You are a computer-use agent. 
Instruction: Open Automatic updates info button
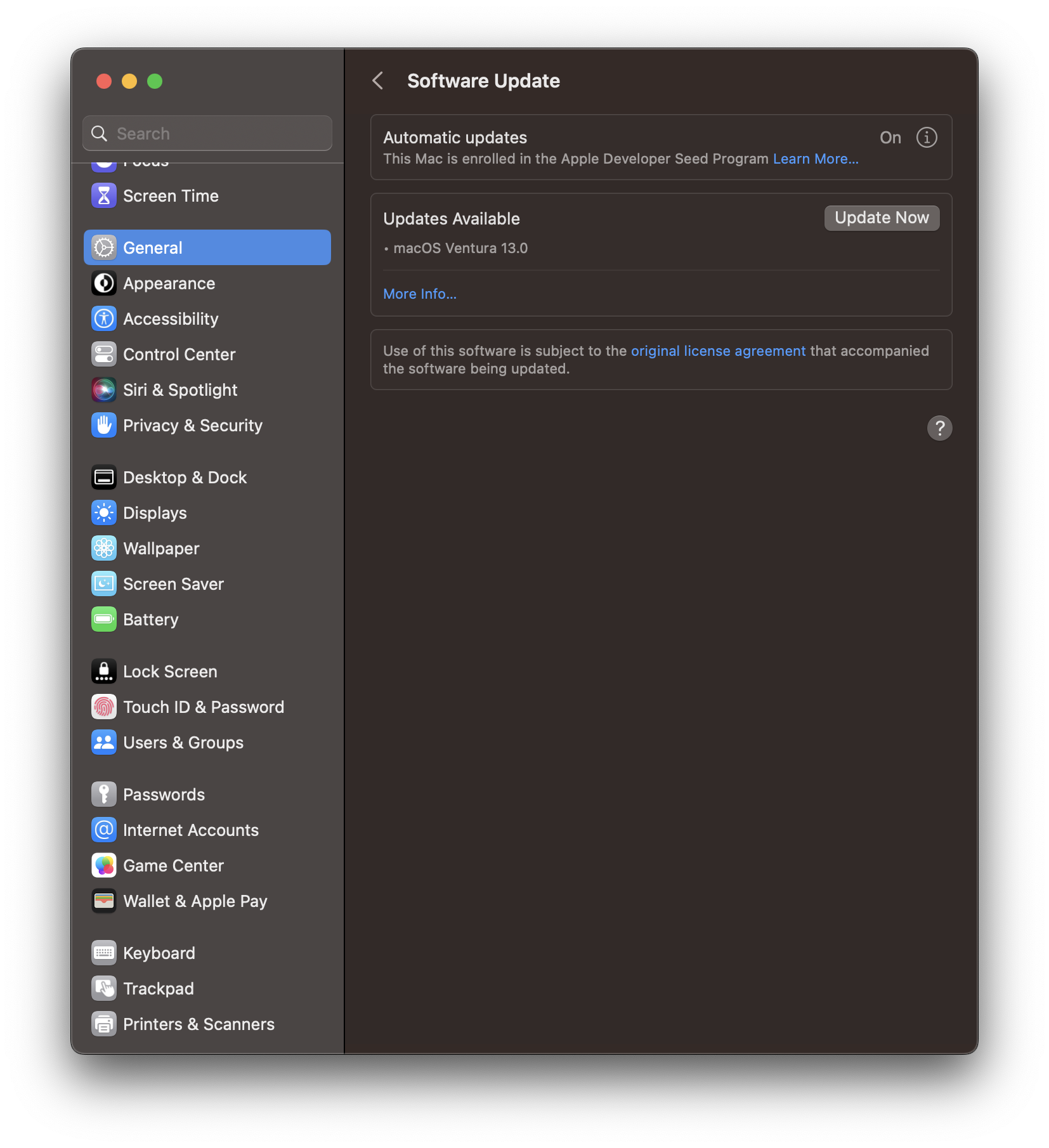point(927,138)
